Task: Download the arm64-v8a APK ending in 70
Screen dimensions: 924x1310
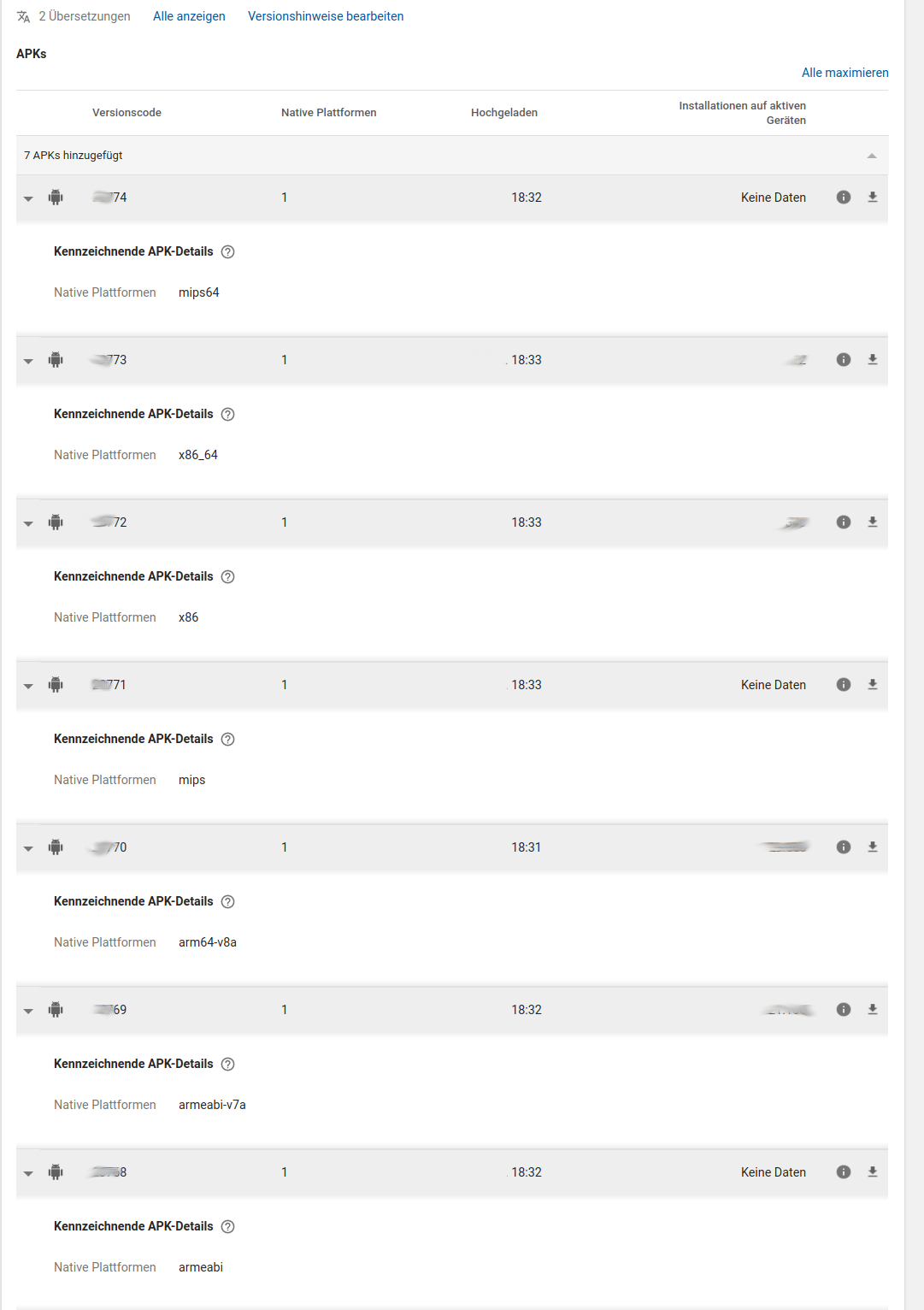Action: [873, 847]
